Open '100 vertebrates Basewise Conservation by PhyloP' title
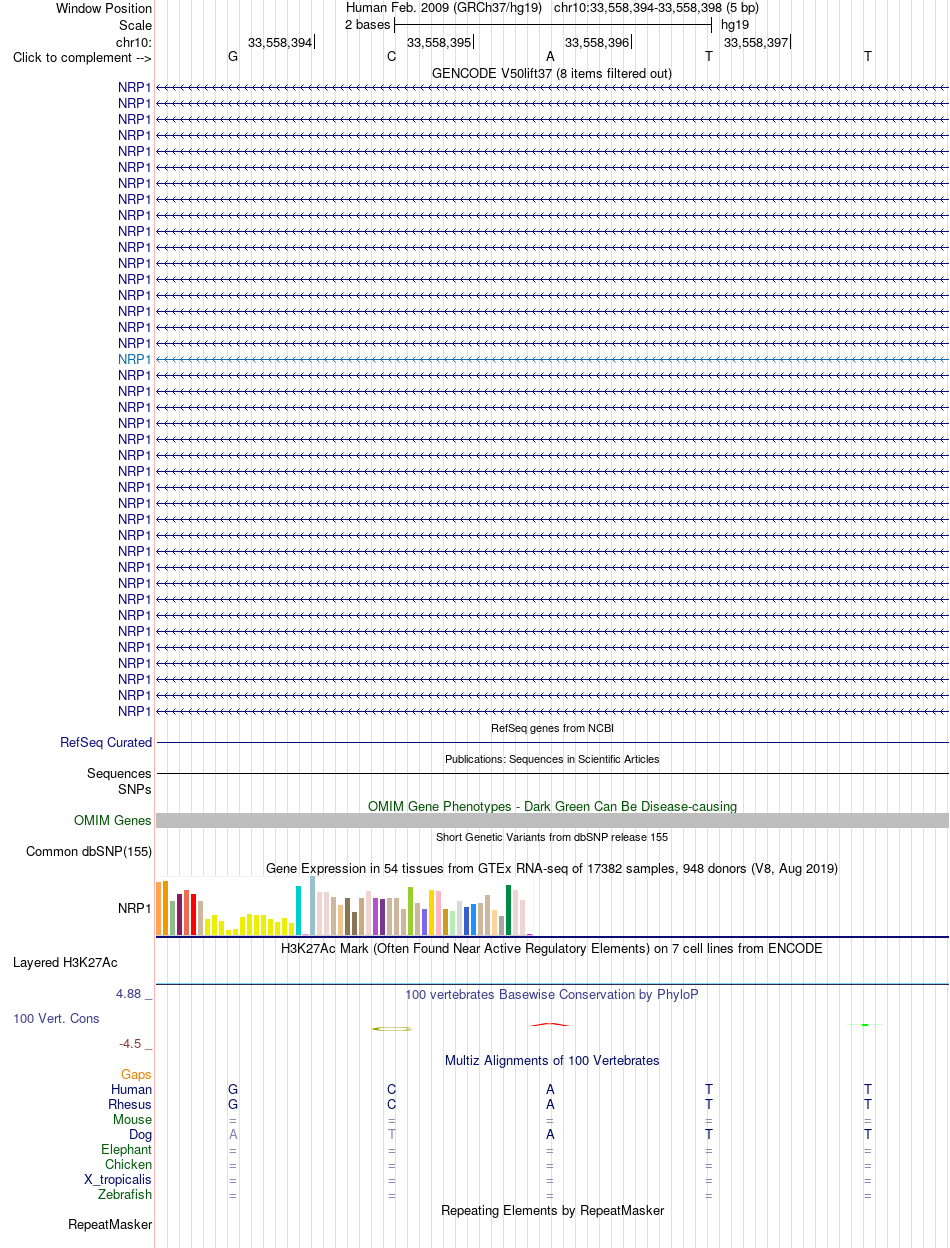 pos(552,995)
